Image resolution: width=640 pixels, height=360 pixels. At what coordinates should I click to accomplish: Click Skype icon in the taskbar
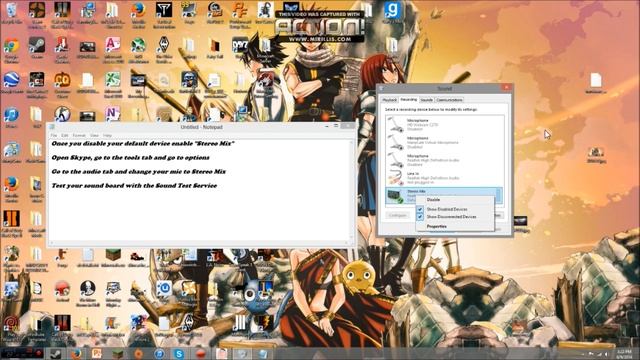tap(180, 353)
